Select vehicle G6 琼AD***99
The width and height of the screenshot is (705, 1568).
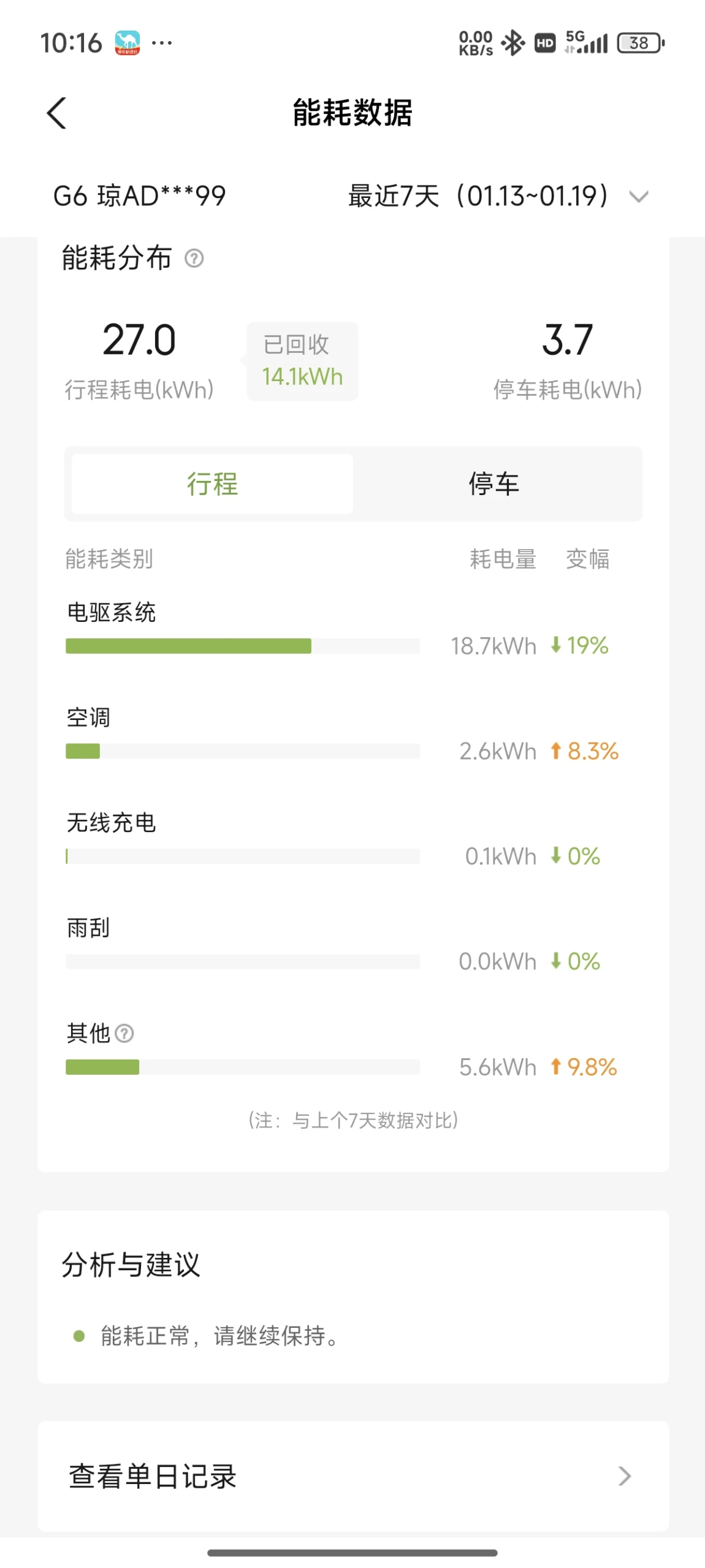[140, 196]
